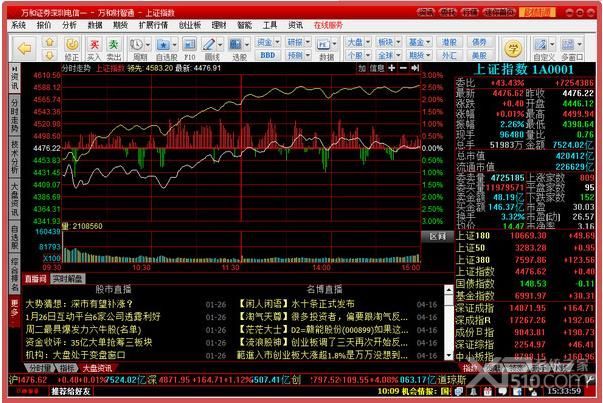
Task: Click the BBD toolbar button
Action: (268, 55)
